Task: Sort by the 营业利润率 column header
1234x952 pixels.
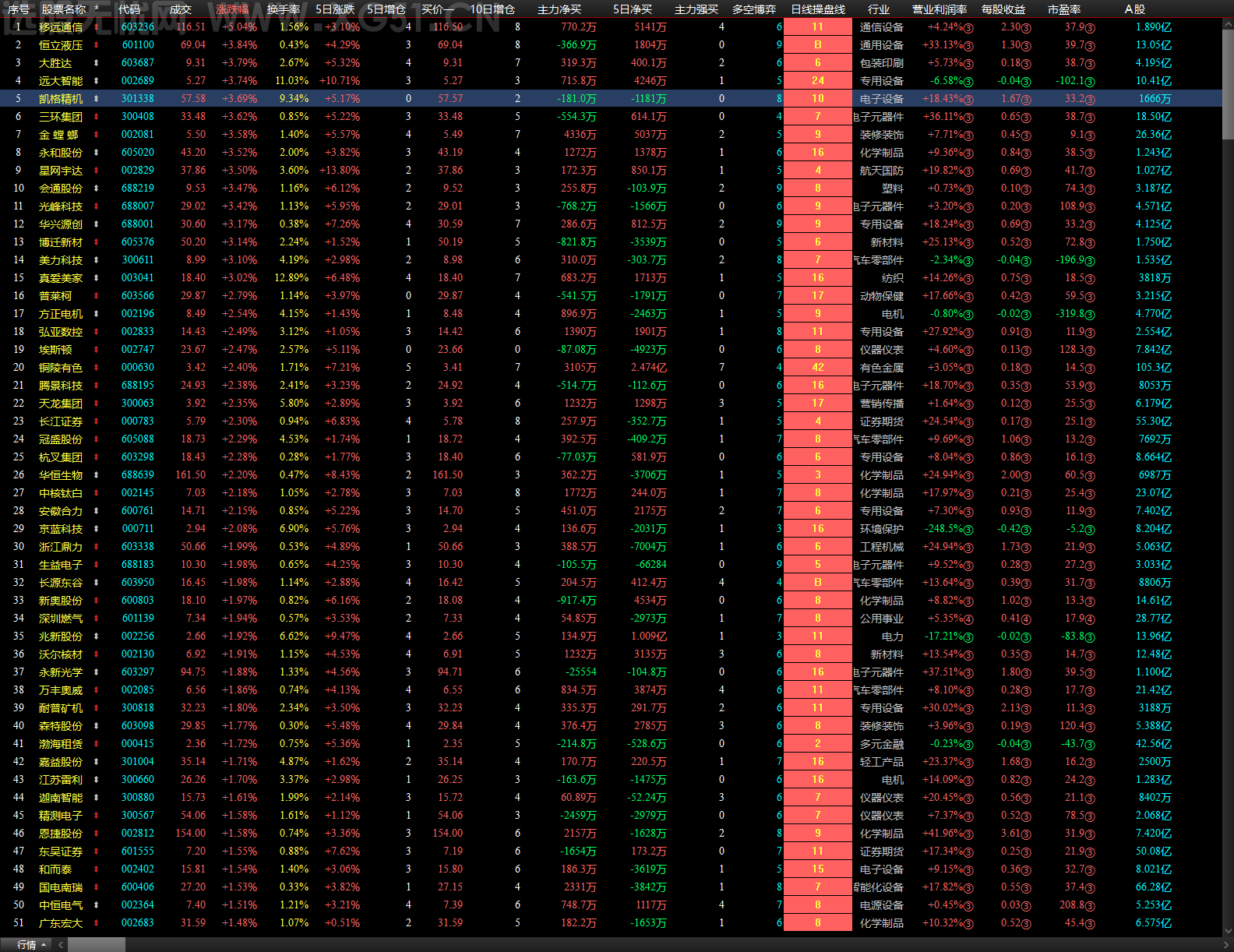Action: (940, 9)
